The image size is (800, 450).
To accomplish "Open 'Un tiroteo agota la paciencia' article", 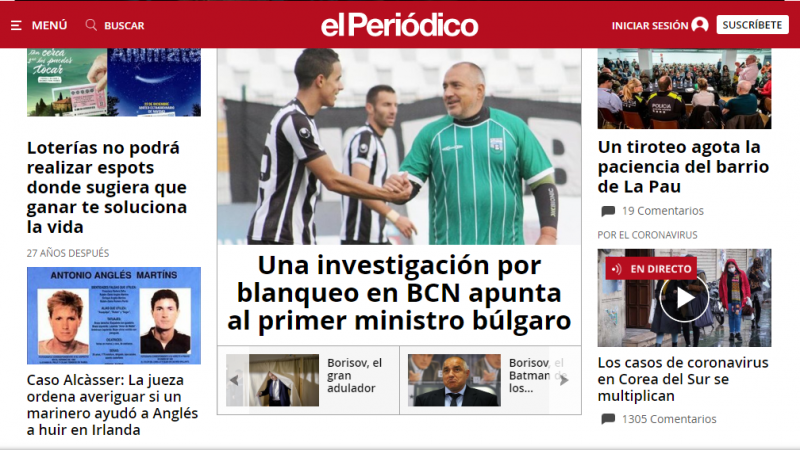I will 683,167.
